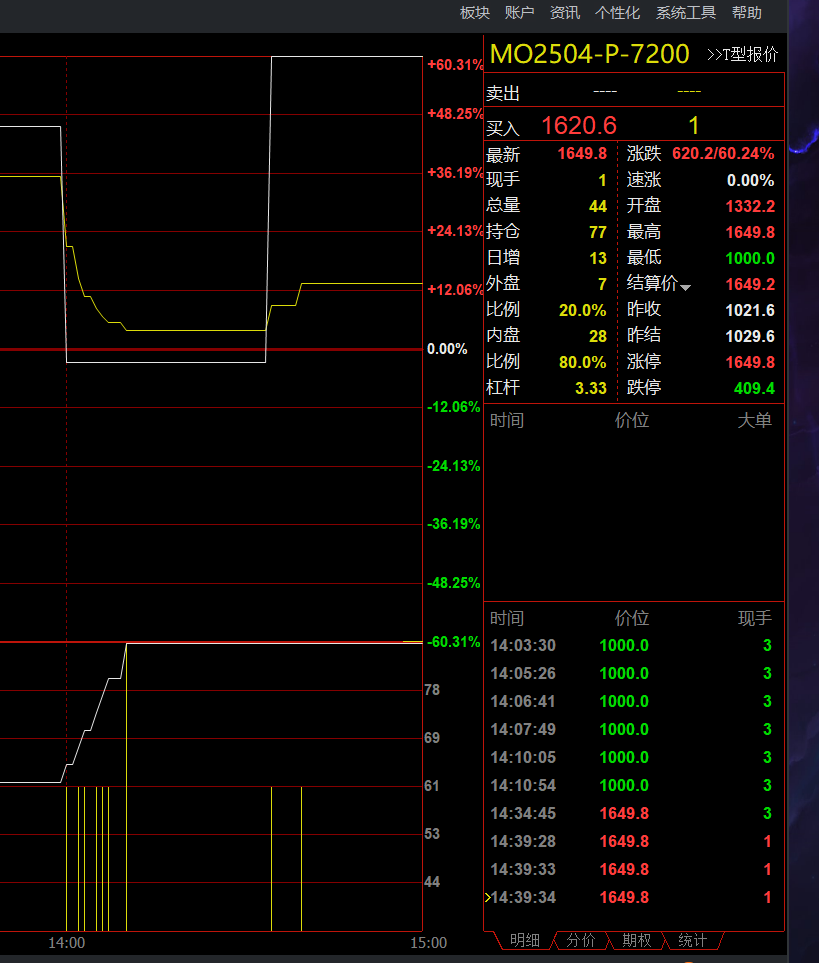
Task: Click the 大单 column header
Action: pos(754,420)
